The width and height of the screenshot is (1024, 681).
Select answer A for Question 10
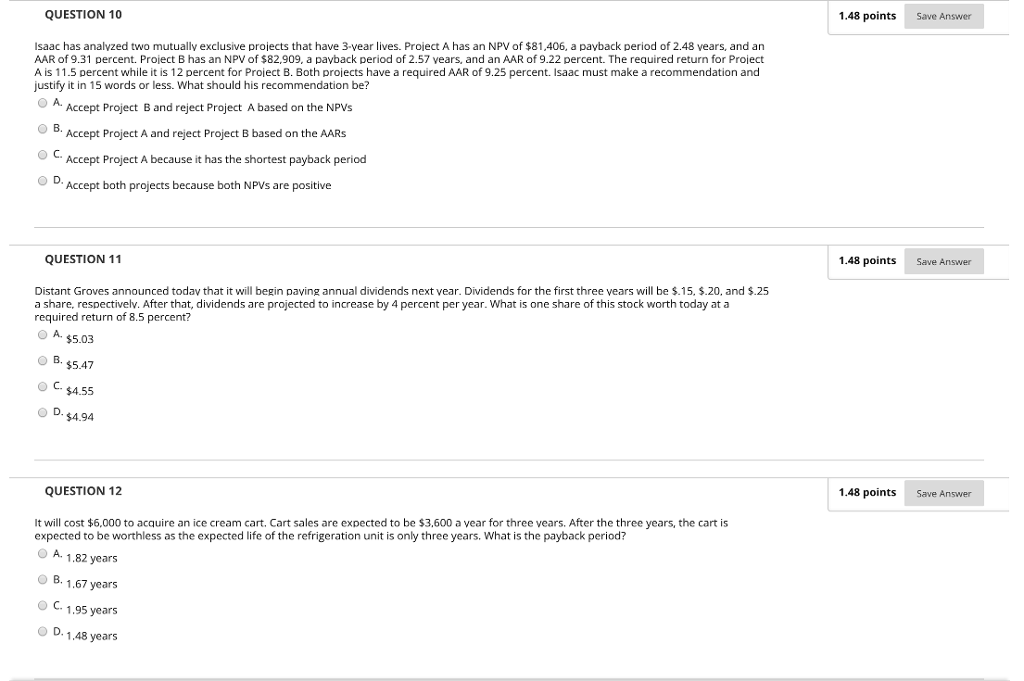point(41,105)
